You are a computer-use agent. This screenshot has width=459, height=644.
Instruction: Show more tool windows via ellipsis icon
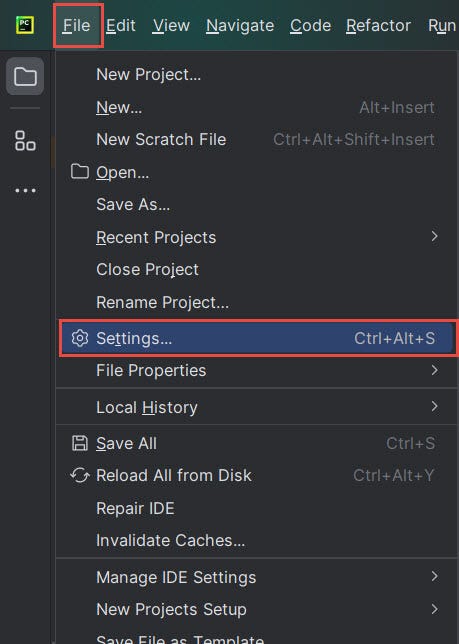point(25,191)
